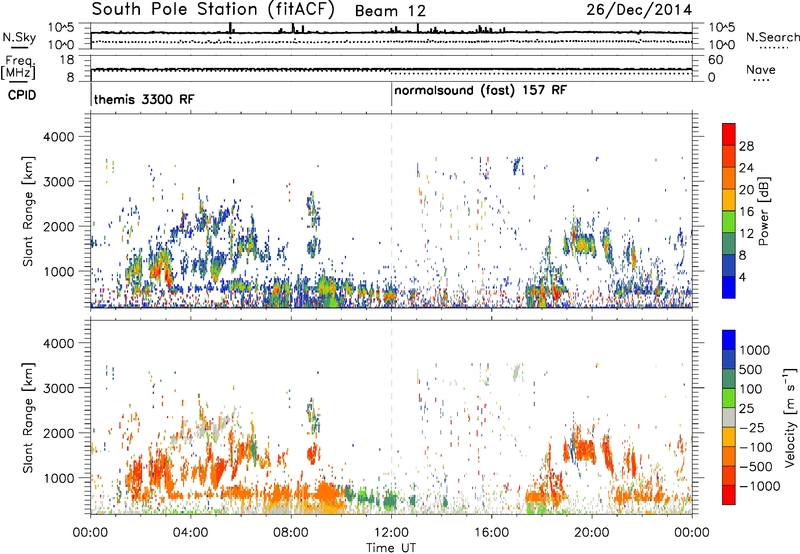Screen dimensions: 800x554
Task: Click the -1000 tick on Velocity colorbar
Action: pos(759,486)
